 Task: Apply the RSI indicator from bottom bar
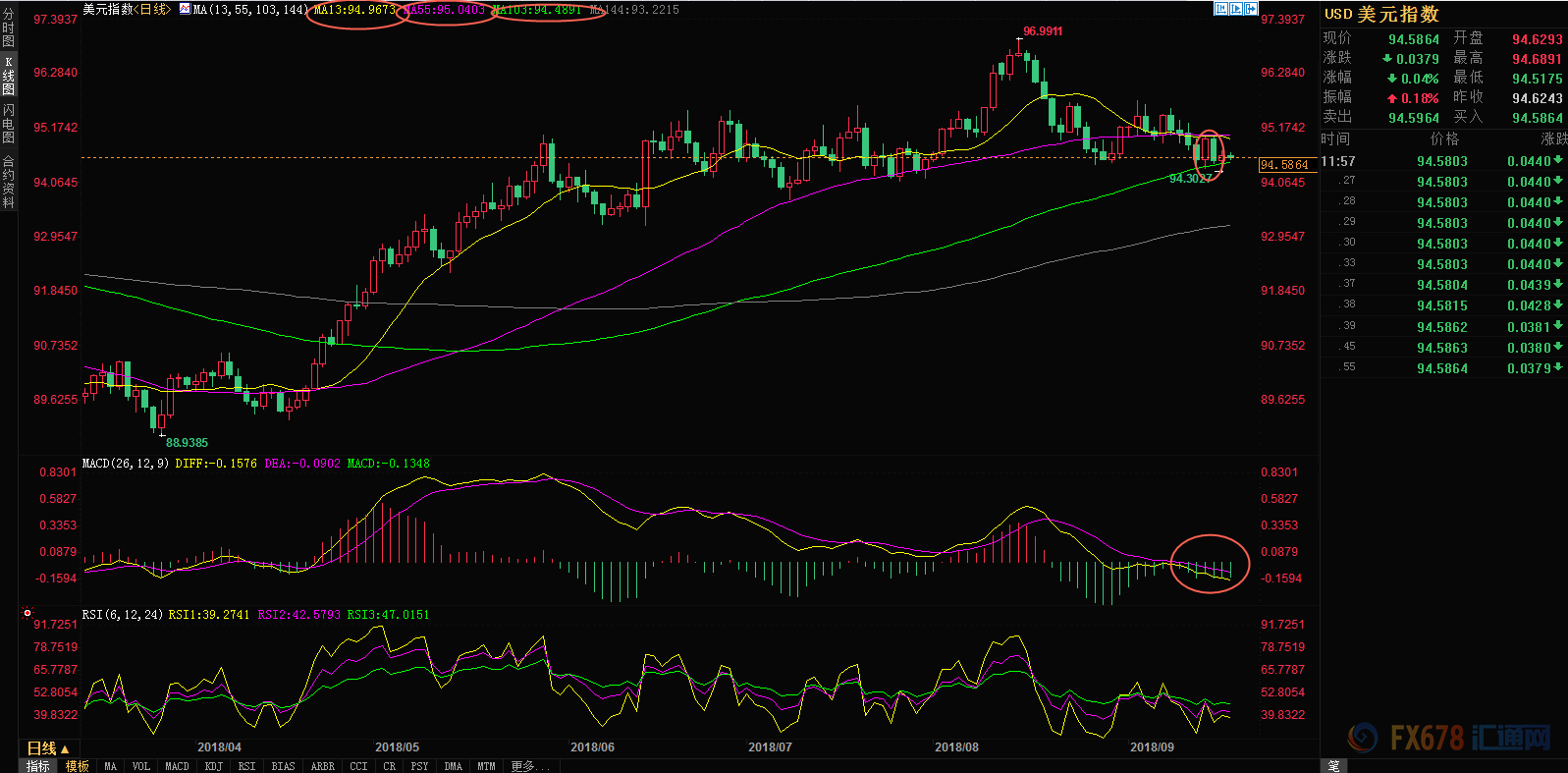pos(246,766)
